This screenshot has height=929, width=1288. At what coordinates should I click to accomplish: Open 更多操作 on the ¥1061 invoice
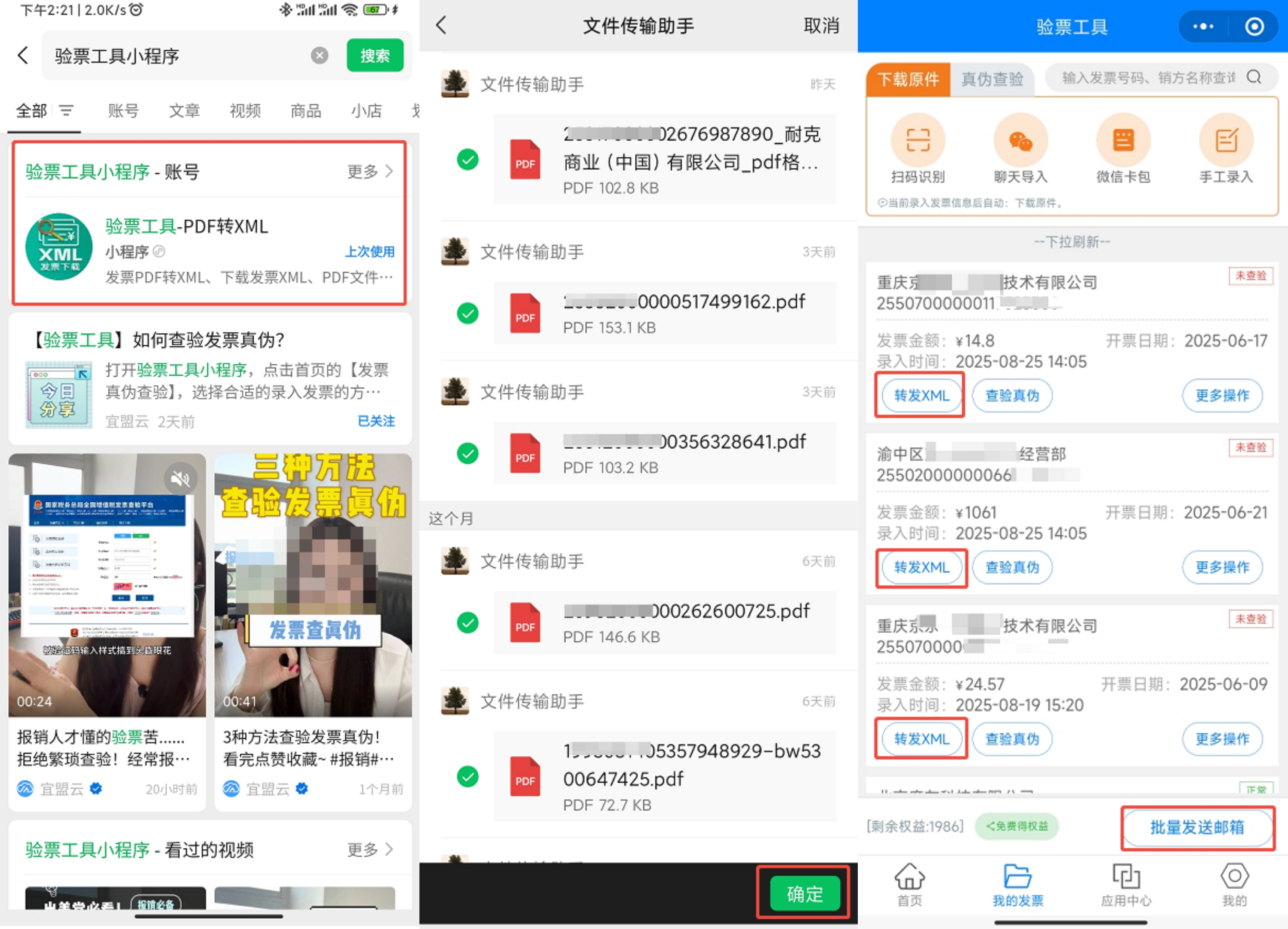pyautogui.click(x=1222, y=567)
